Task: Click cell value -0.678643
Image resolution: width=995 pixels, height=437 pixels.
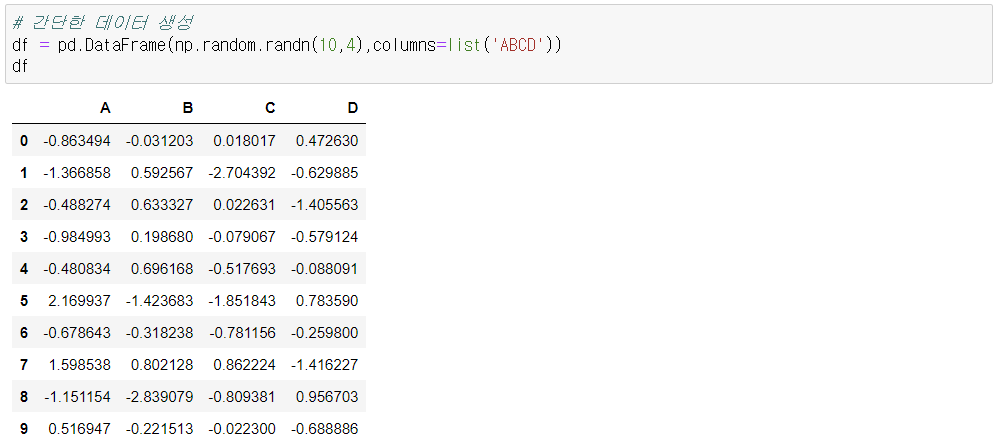Action: click(x=77, y=333)
